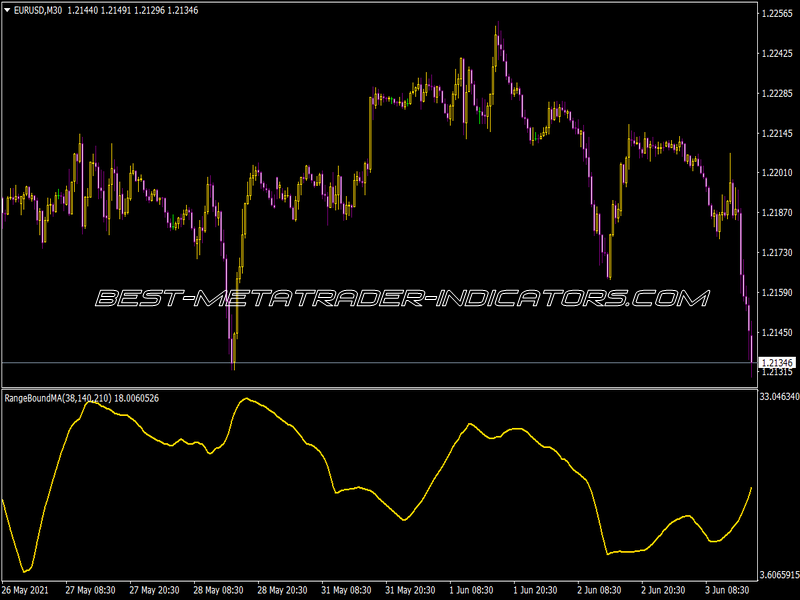
Task: Click the 1 Jun 08:30 time label
Action: point(471,590)
